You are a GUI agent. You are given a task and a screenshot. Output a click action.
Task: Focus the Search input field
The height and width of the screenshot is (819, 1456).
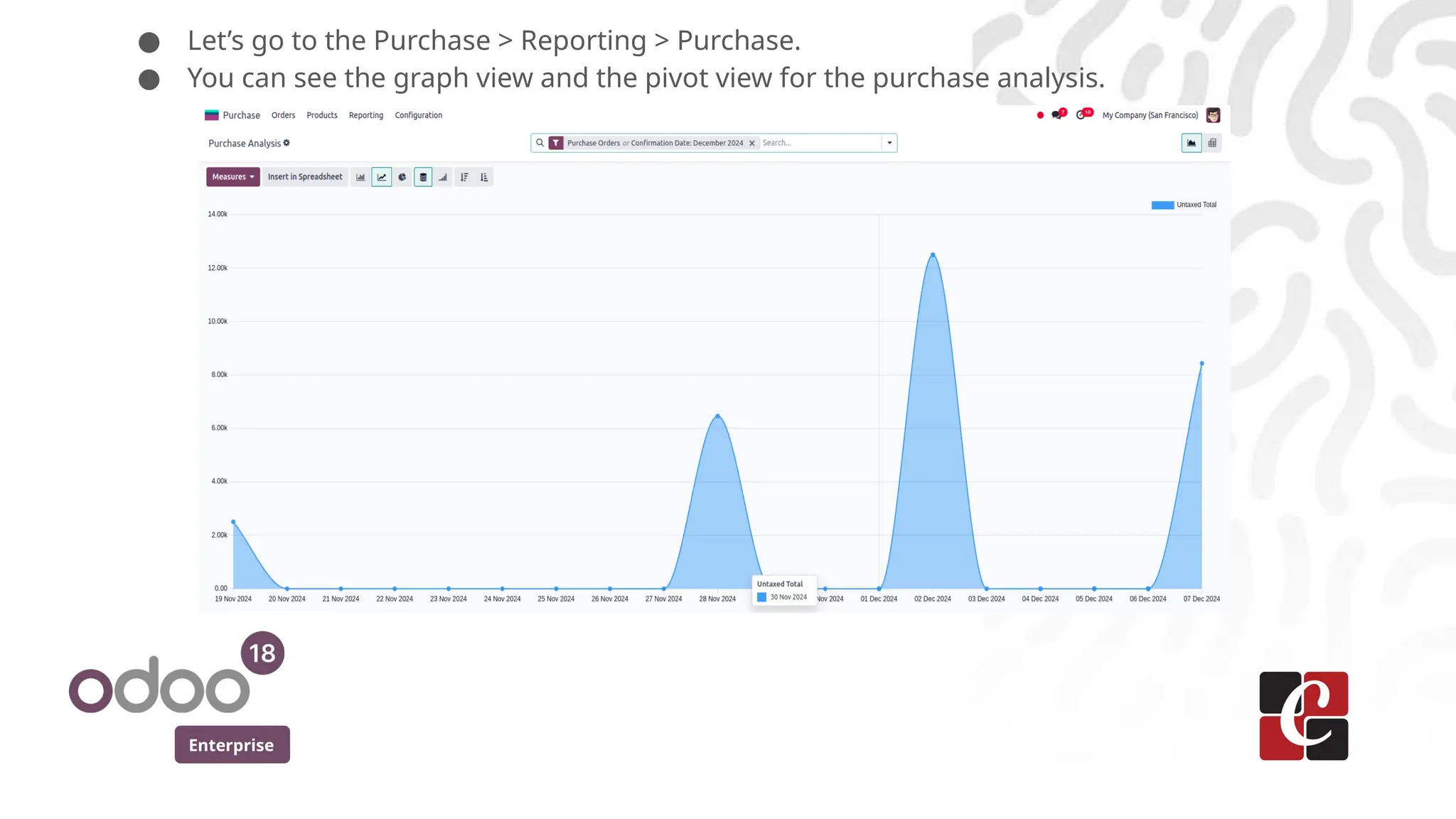point(820,143)
